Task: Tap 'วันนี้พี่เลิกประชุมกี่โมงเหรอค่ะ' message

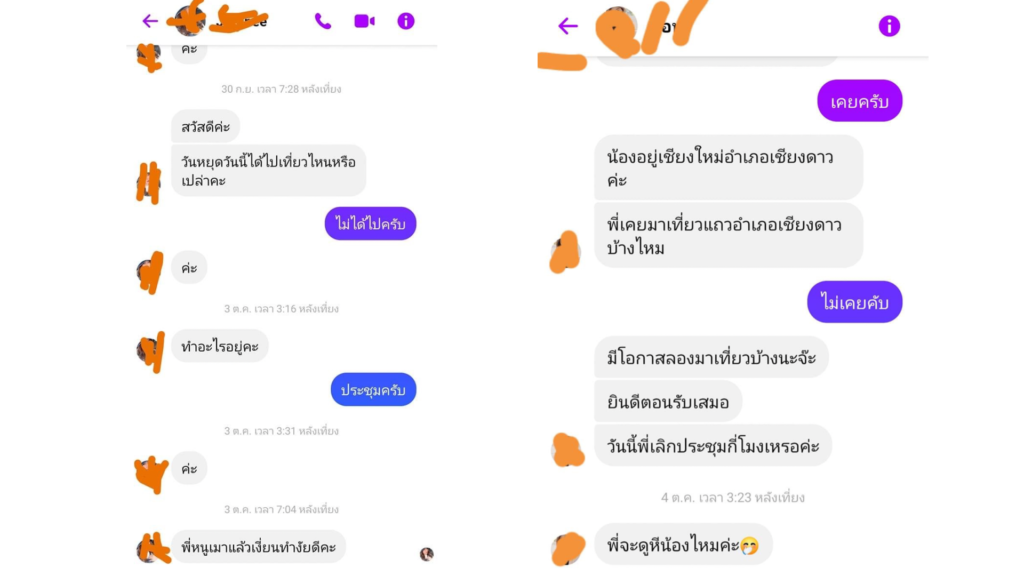Action: 713,446
